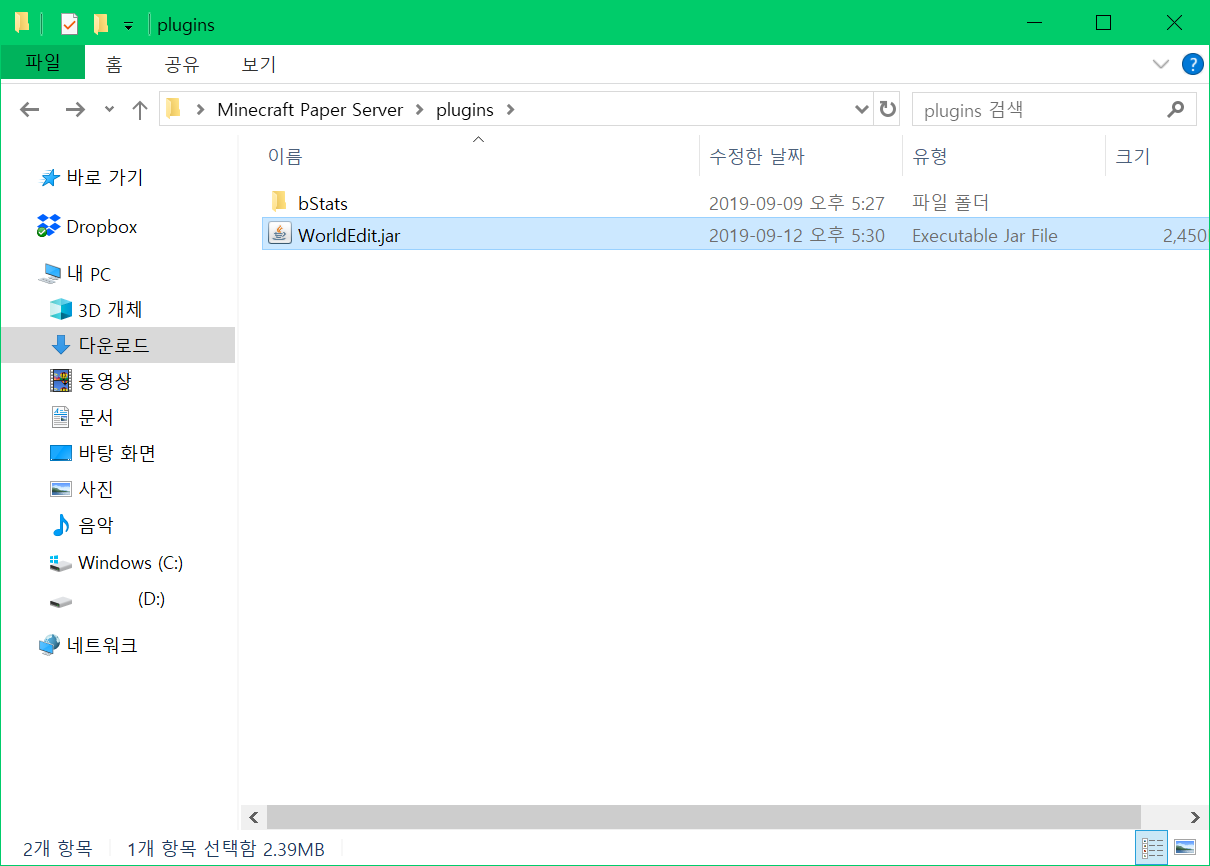Click the search magnifier icon
The width and height of the screenshot is (1210, 866).
point(1176,110)
